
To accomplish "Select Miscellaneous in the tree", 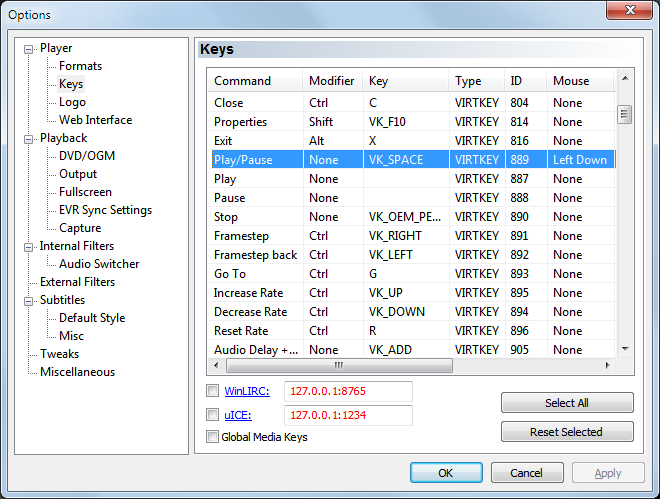I will pos(77,372).
